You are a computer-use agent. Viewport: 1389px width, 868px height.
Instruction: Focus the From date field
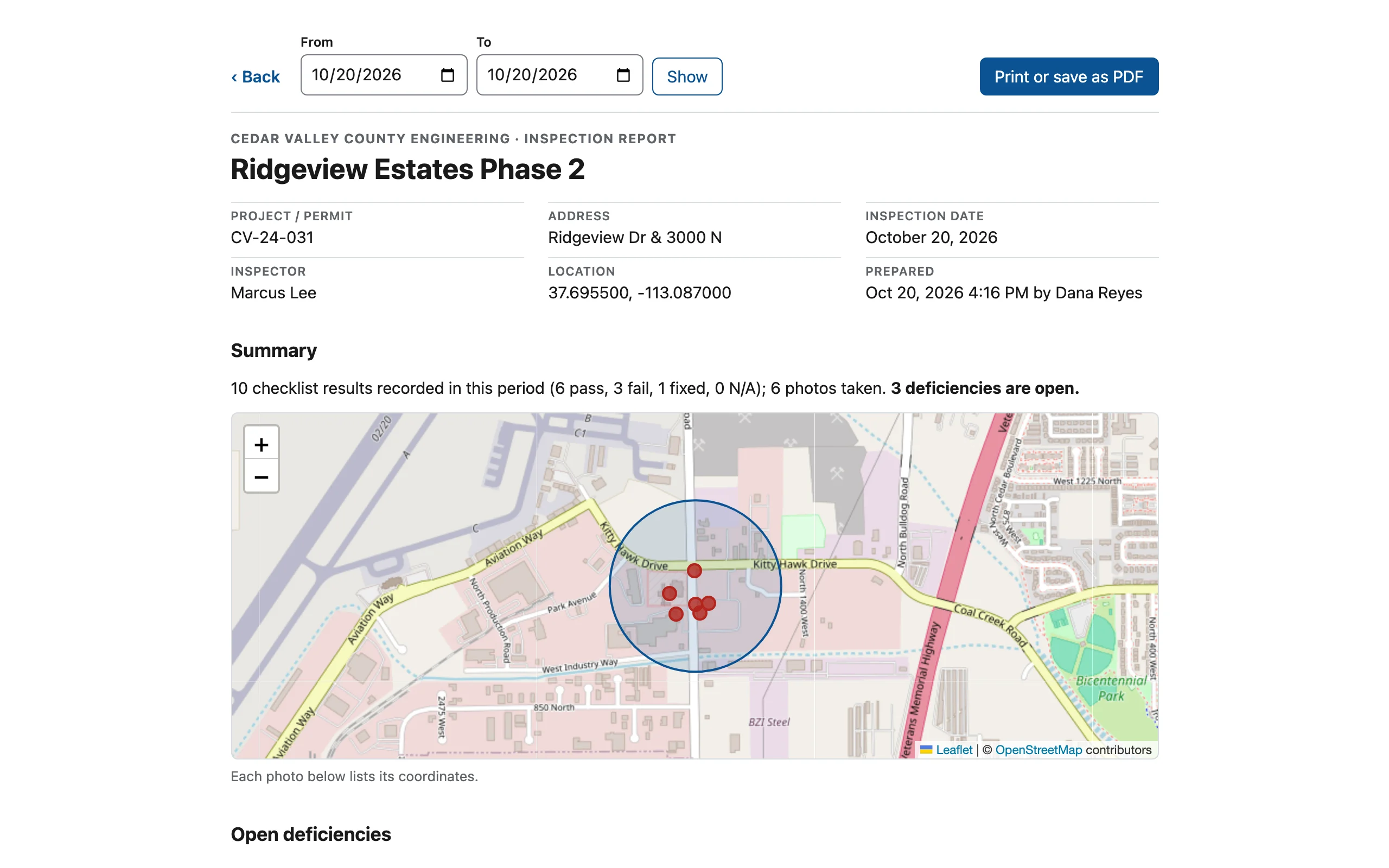(x=384, y=75)
